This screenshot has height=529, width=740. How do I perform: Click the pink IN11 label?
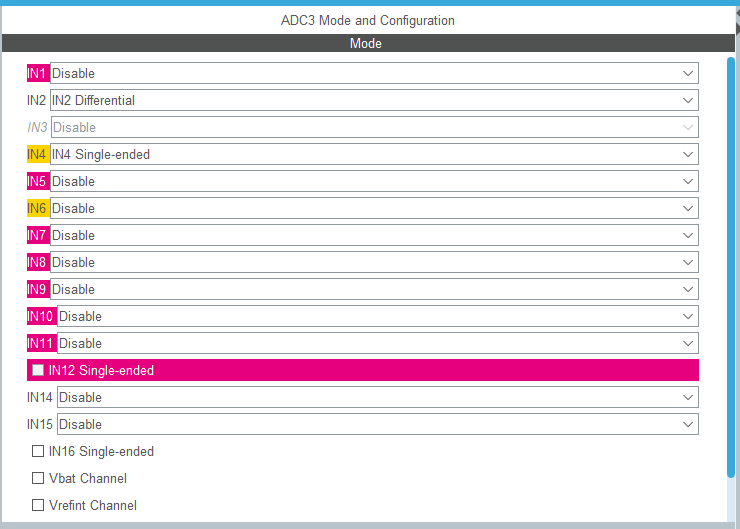coord(42,343)
